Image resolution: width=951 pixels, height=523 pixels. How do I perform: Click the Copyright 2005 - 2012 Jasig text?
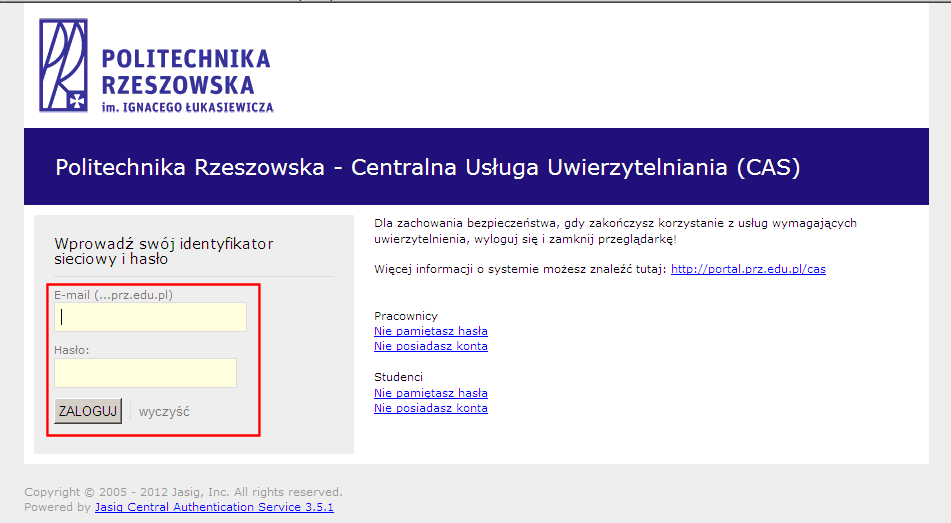183,491
